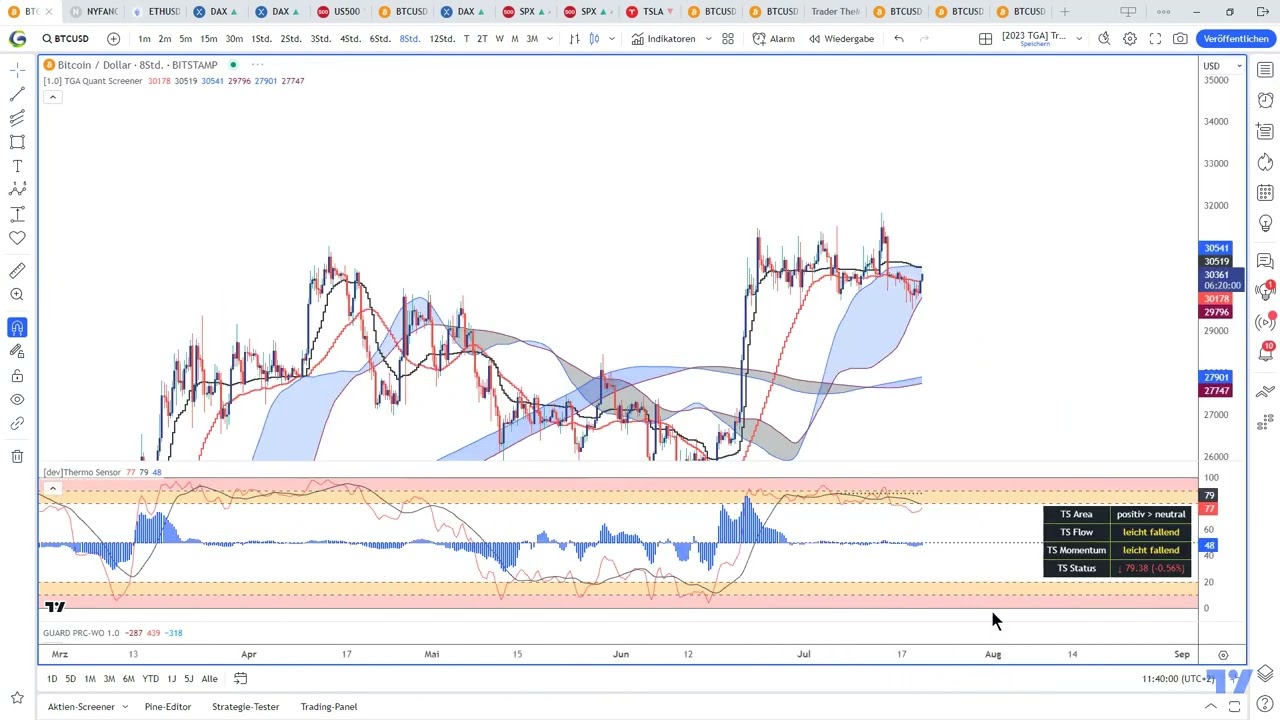This screenshot has height=720, width=1280.
Task: Select the rectangle shapes tool
Action: (x=17, y=142)
